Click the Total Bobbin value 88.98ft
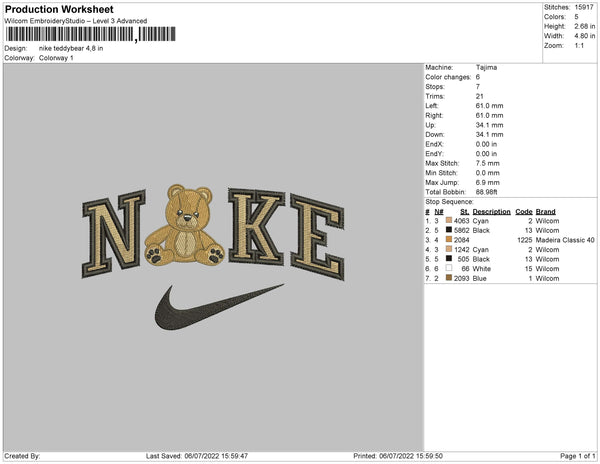 (486, 192)
